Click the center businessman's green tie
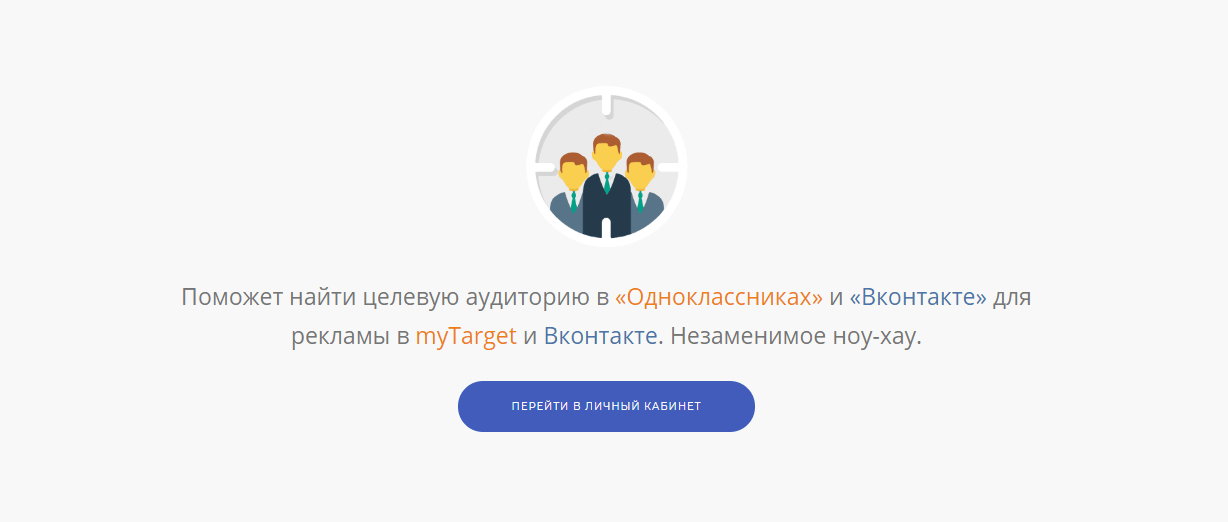 pyautogui.click(x=606, y=182)
